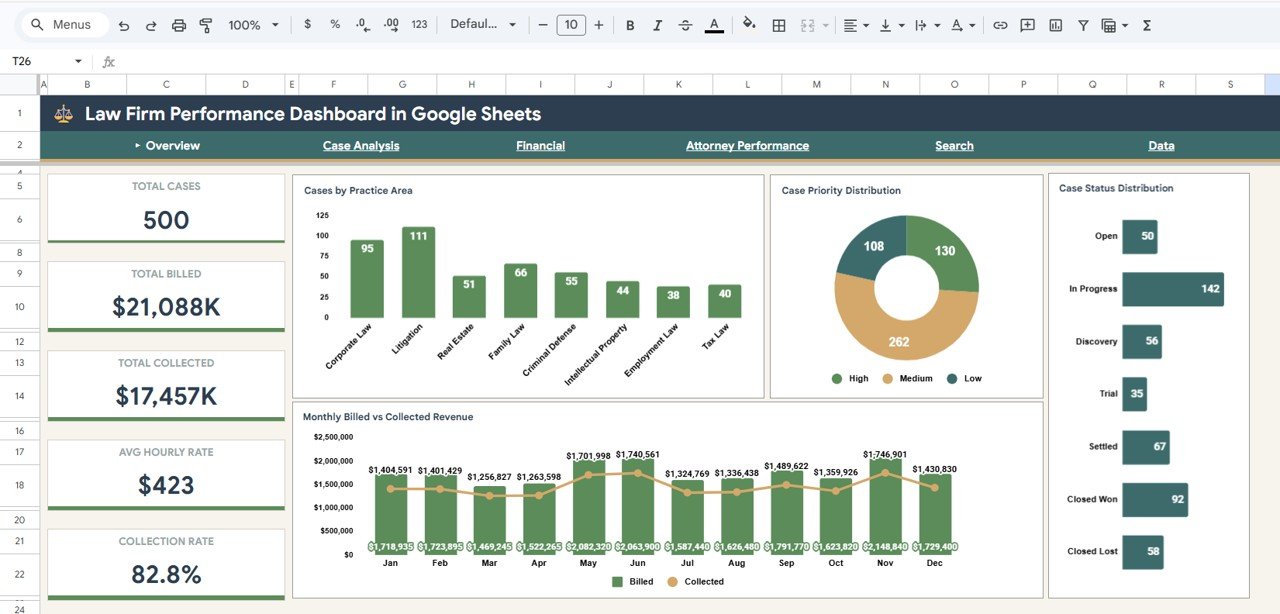
Task: Follow the Financial hyperlink
Action: 540,145
